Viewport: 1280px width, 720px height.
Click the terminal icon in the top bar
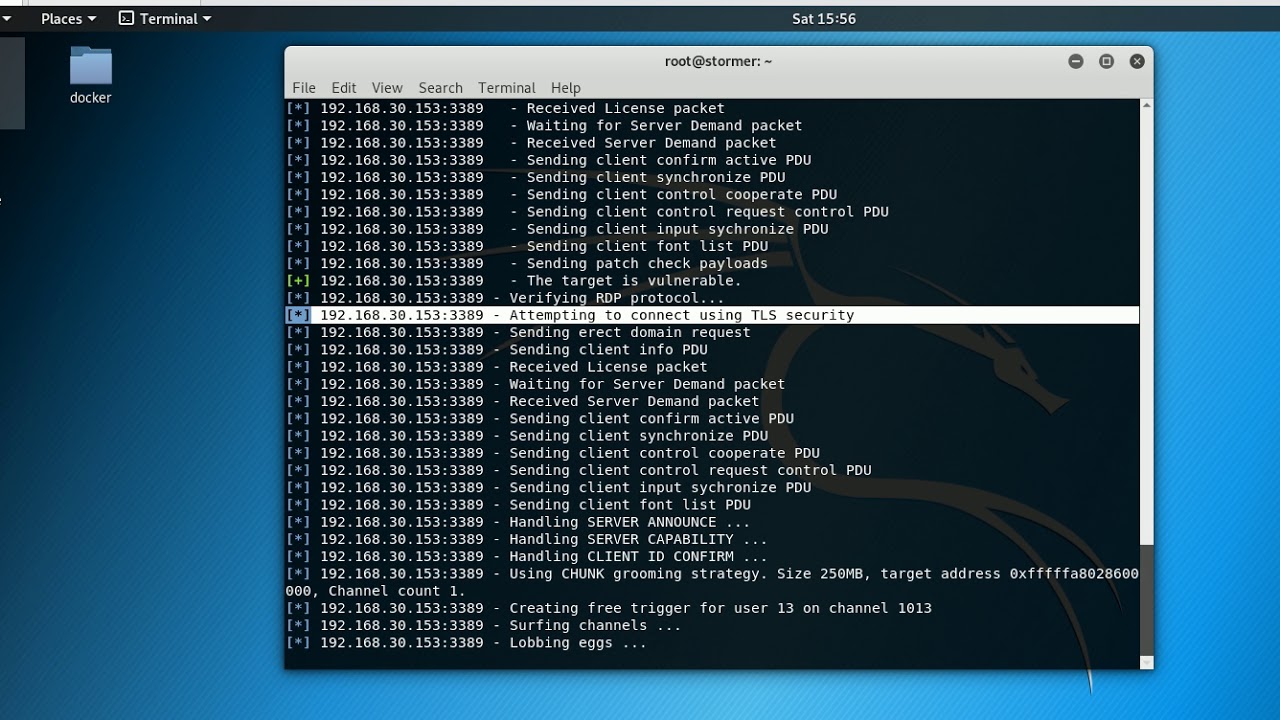[126, 18]
